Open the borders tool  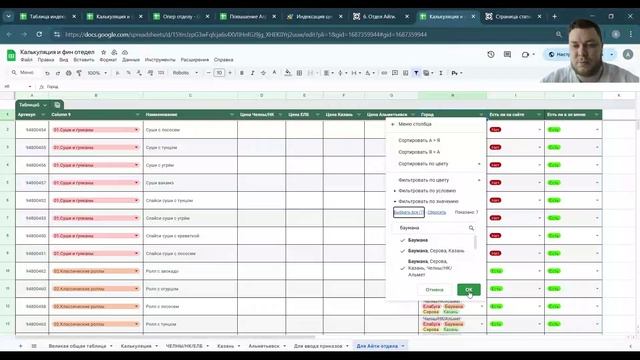click(x=299, y=73)
